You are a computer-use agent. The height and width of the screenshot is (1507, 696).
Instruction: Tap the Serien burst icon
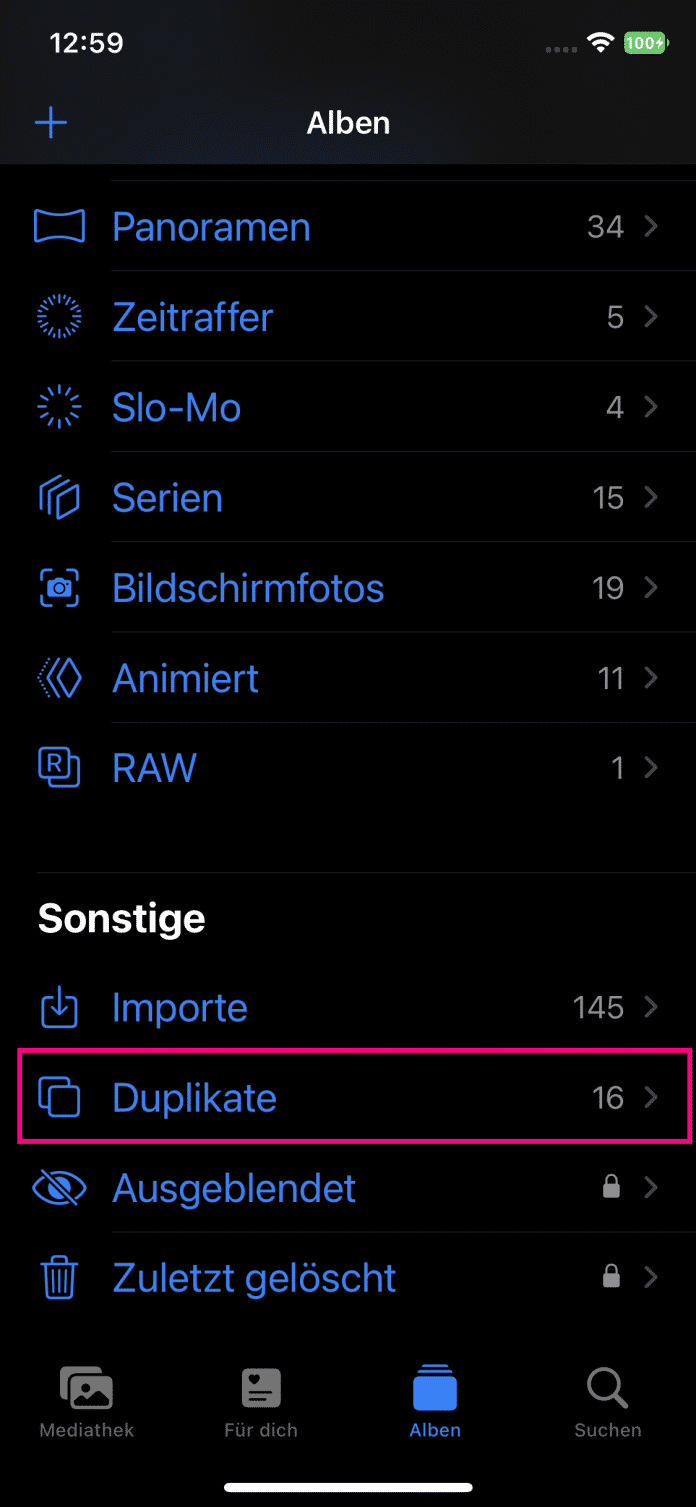pyautogui.click(x=59, y=498)
